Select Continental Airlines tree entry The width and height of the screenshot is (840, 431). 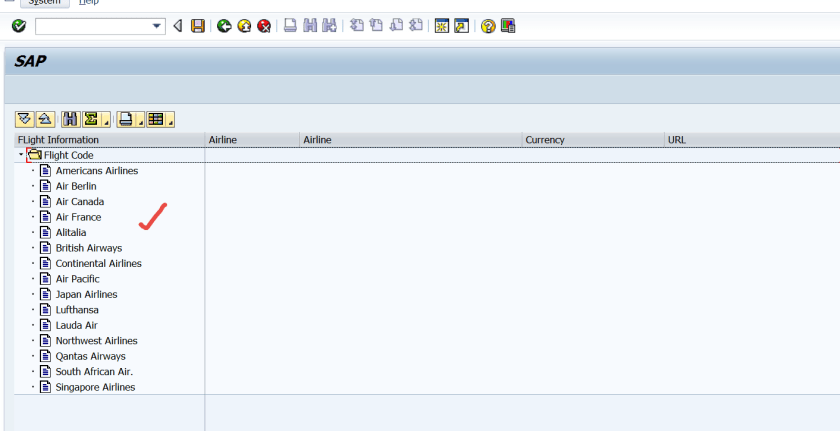(x=99, y=264)
